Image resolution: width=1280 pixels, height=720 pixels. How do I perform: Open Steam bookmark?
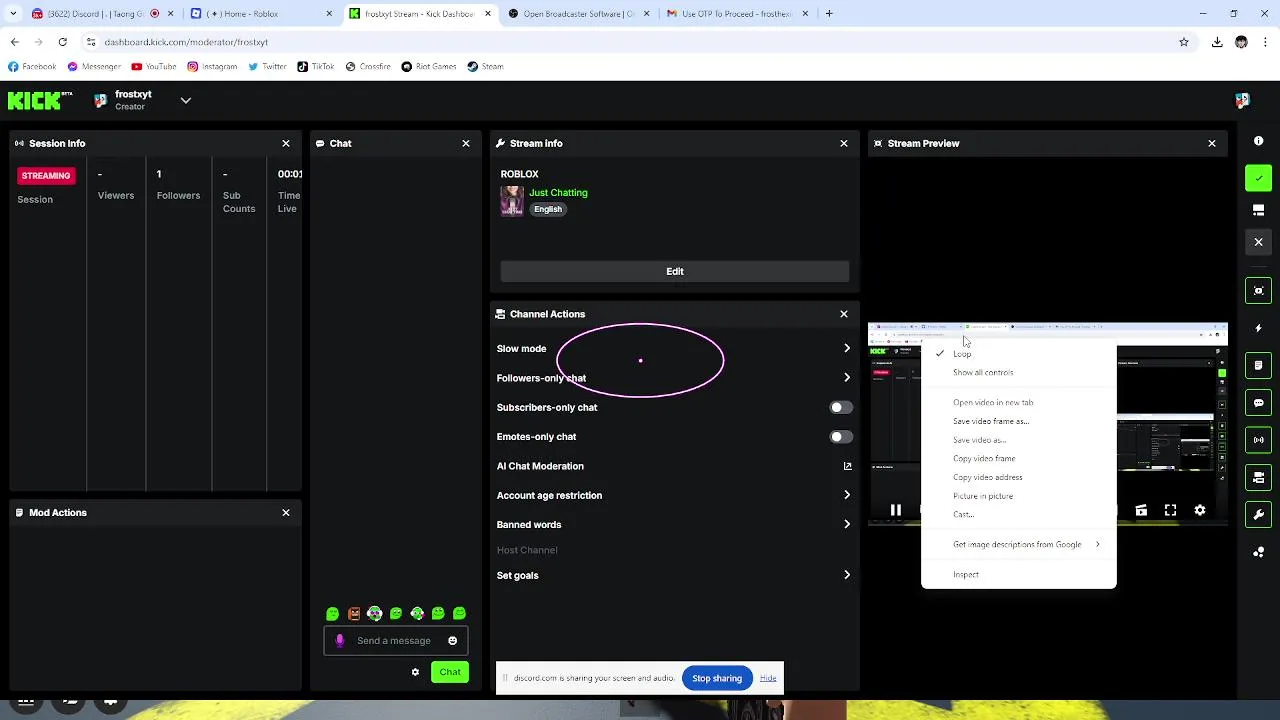[x=486, y=67]
